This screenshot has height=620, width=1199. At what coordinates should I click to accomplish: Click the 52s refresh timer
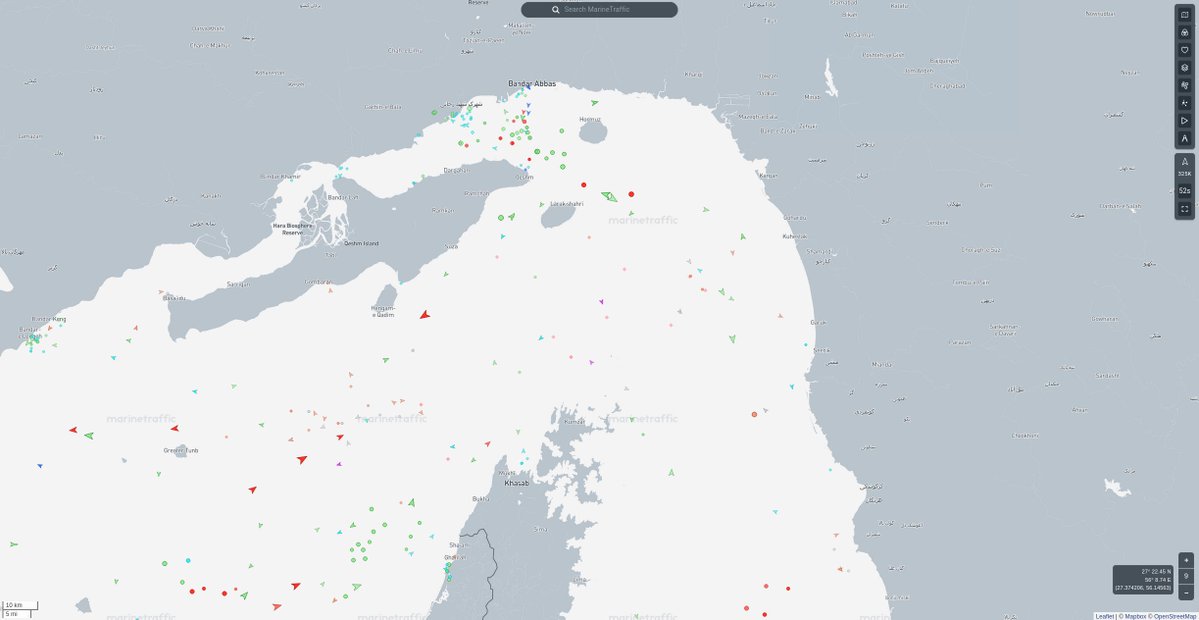click(x=1184, y=191)
